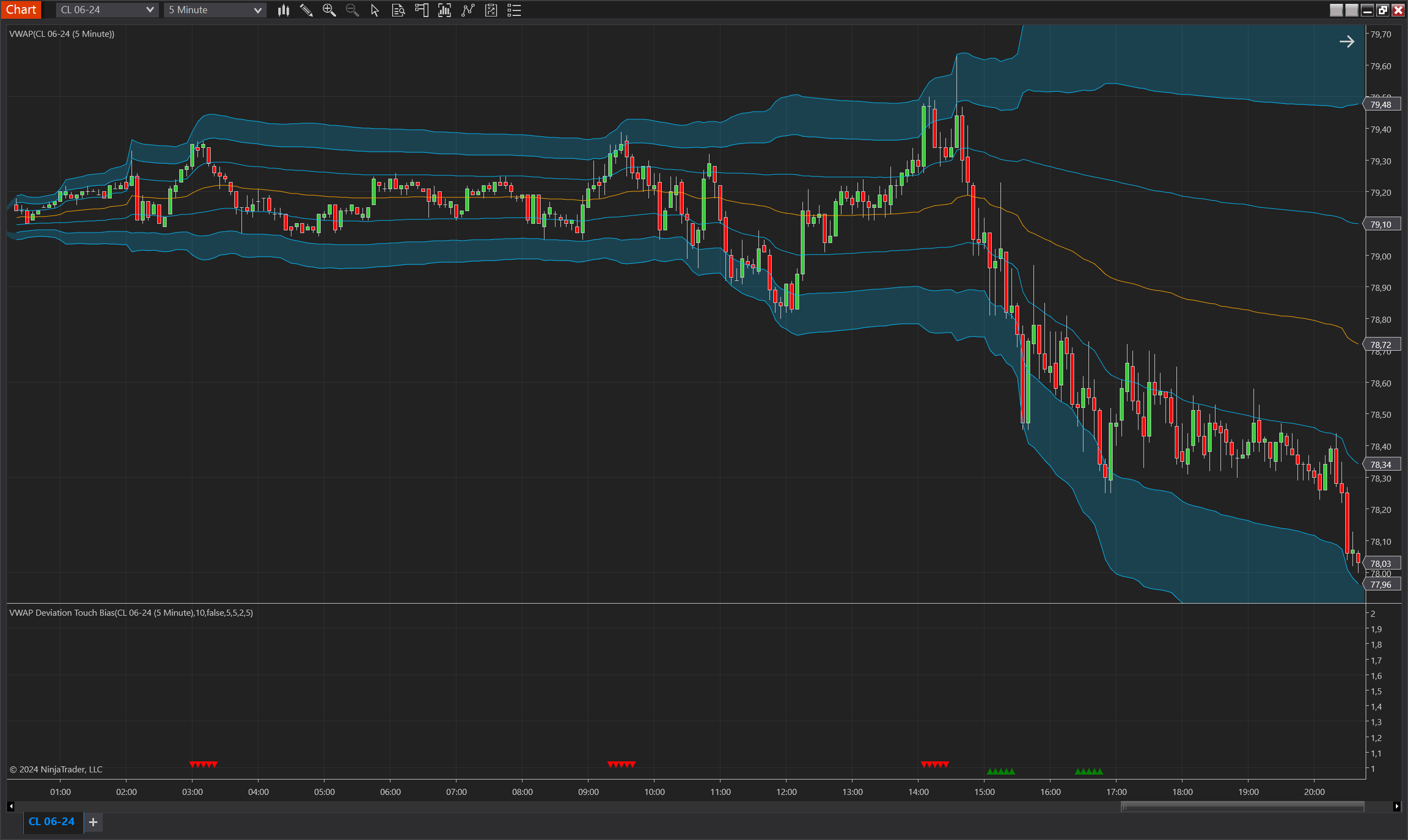Viewport: 1408px width, 840px height.
Task: Add a new tab with plus button
Action: click(x=94, y=822)
